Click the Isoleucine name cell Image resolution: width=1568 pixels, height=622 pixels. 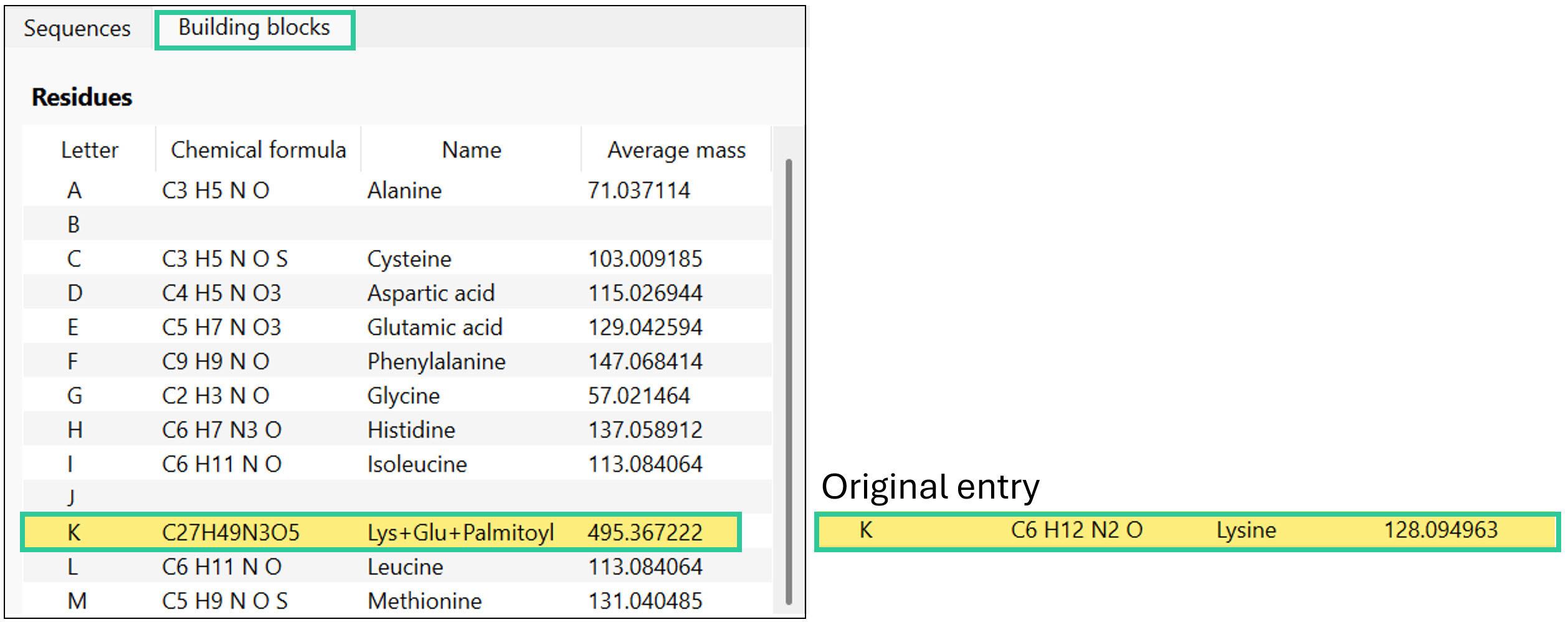tap(417, 464)
